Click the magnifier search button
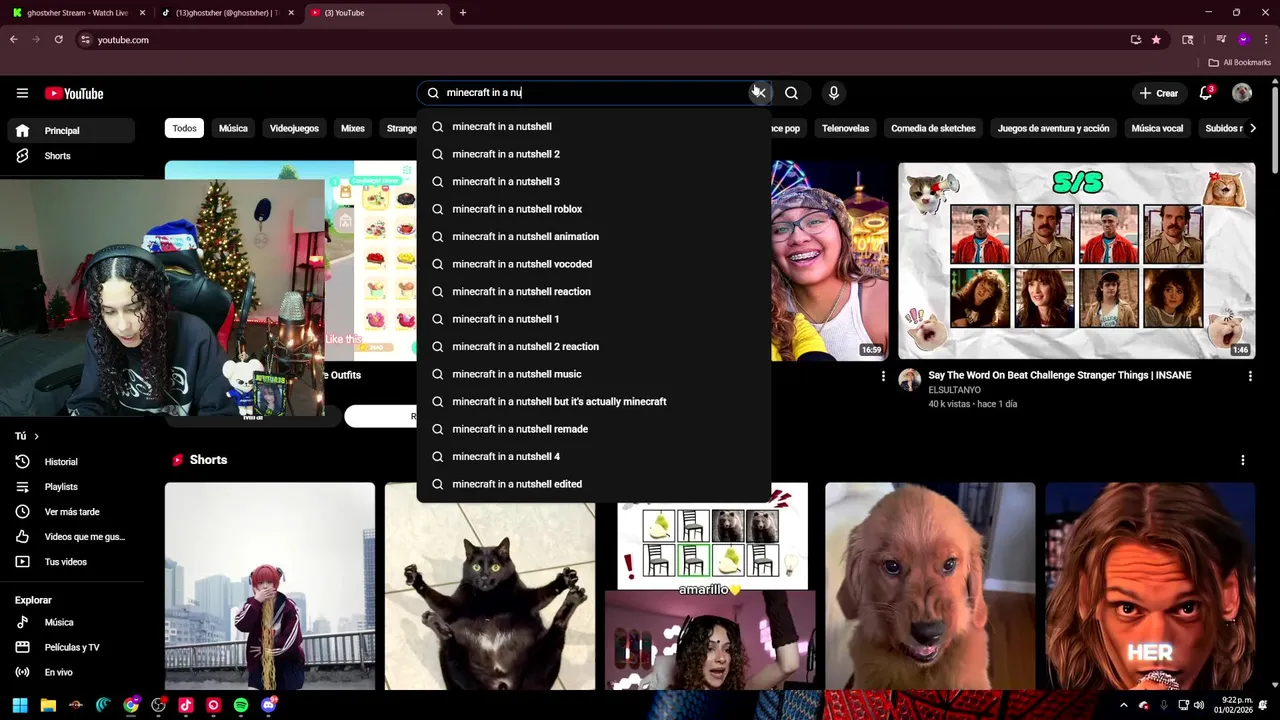This screenshot has height=720, width=1280. click(791, 93)
